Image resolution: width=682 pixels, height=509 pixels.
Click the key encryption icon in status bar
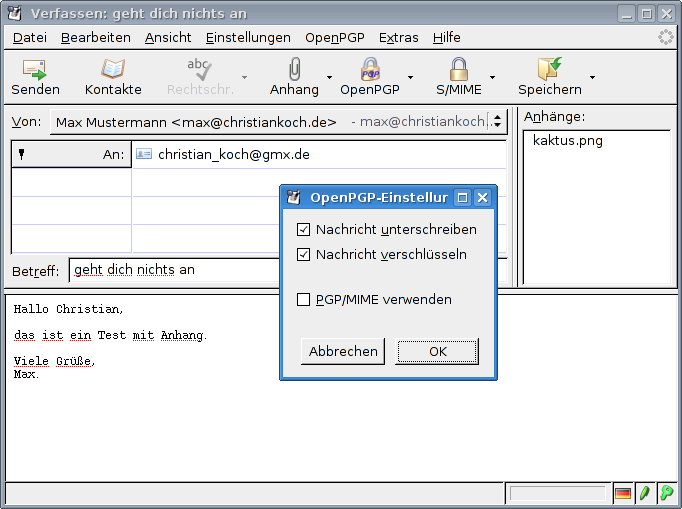pos(666,493)
